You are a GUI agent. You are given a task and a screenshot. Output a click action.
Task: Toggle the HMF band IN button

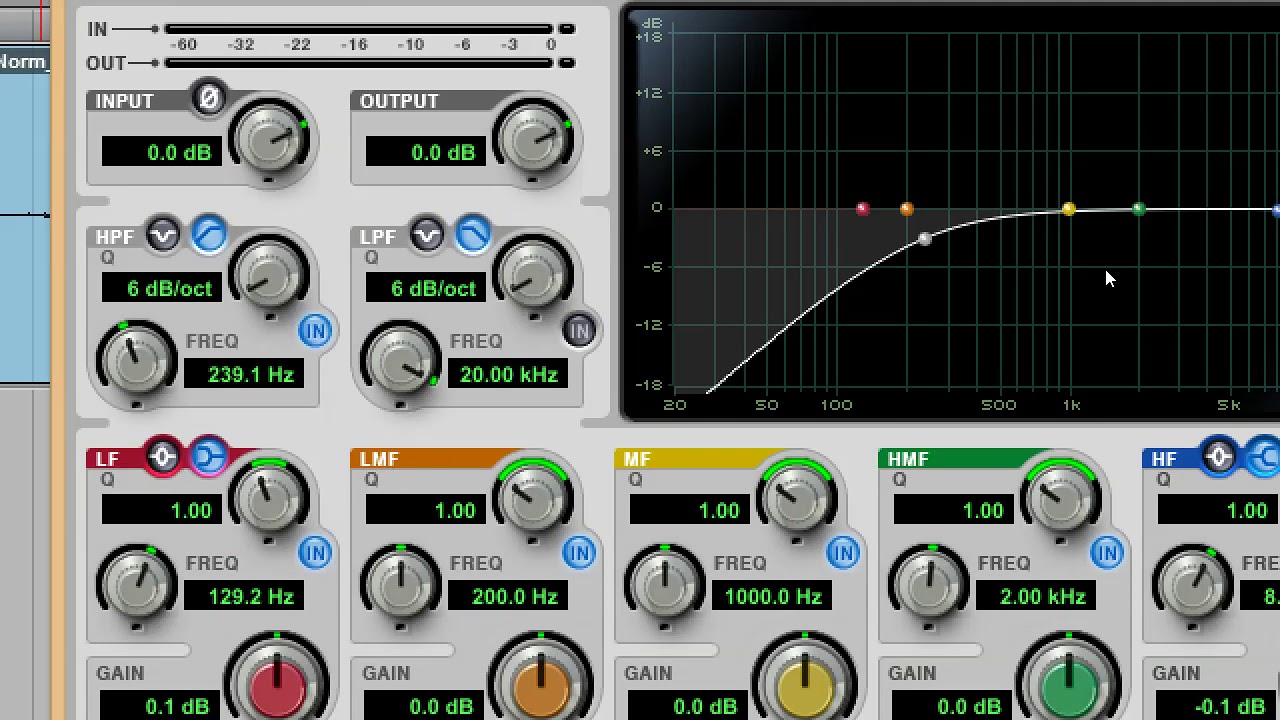(1107, 553)
